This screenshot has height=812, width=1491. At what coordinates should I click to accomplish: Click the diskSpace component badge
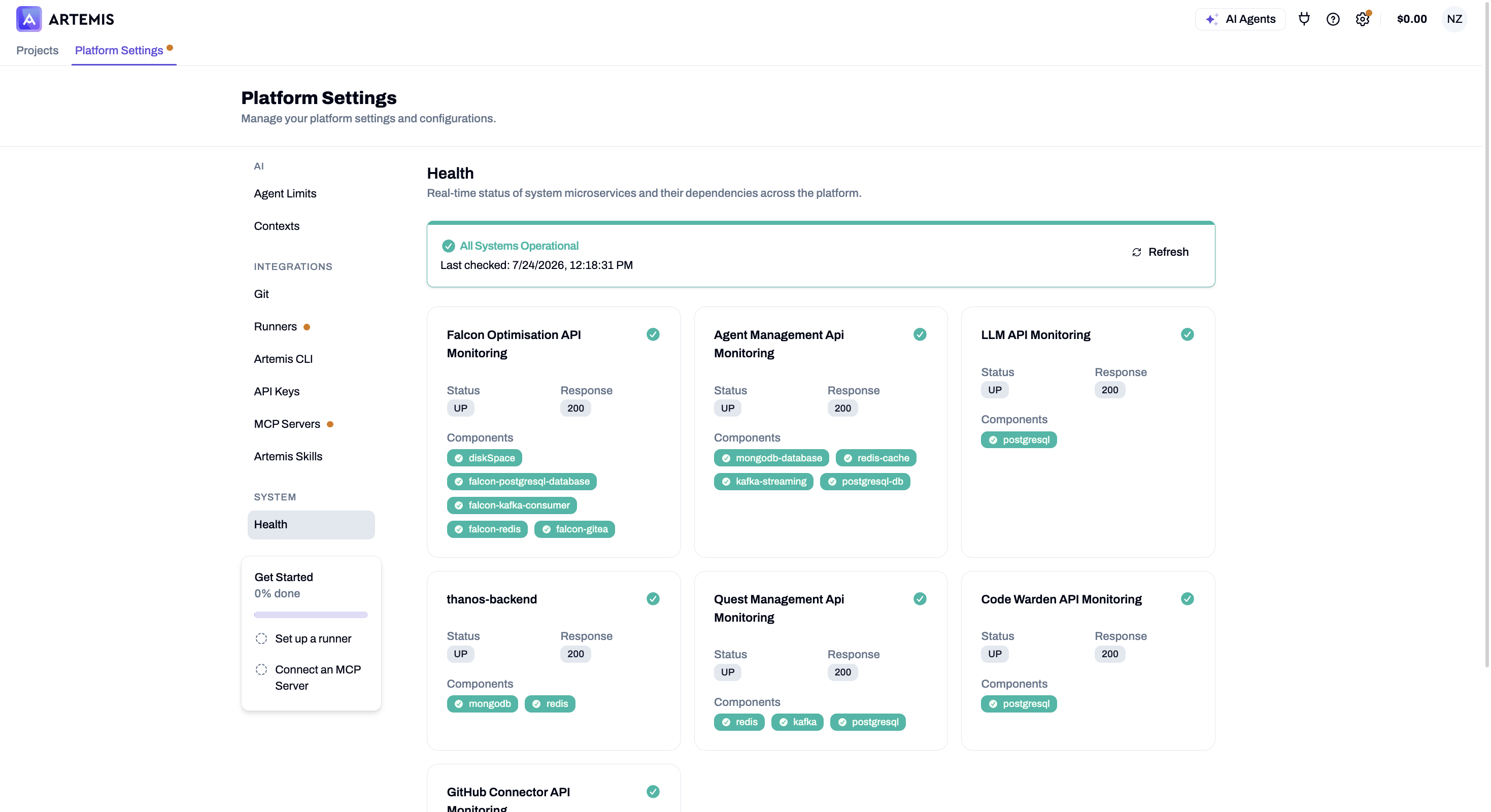tap(485, 458)
